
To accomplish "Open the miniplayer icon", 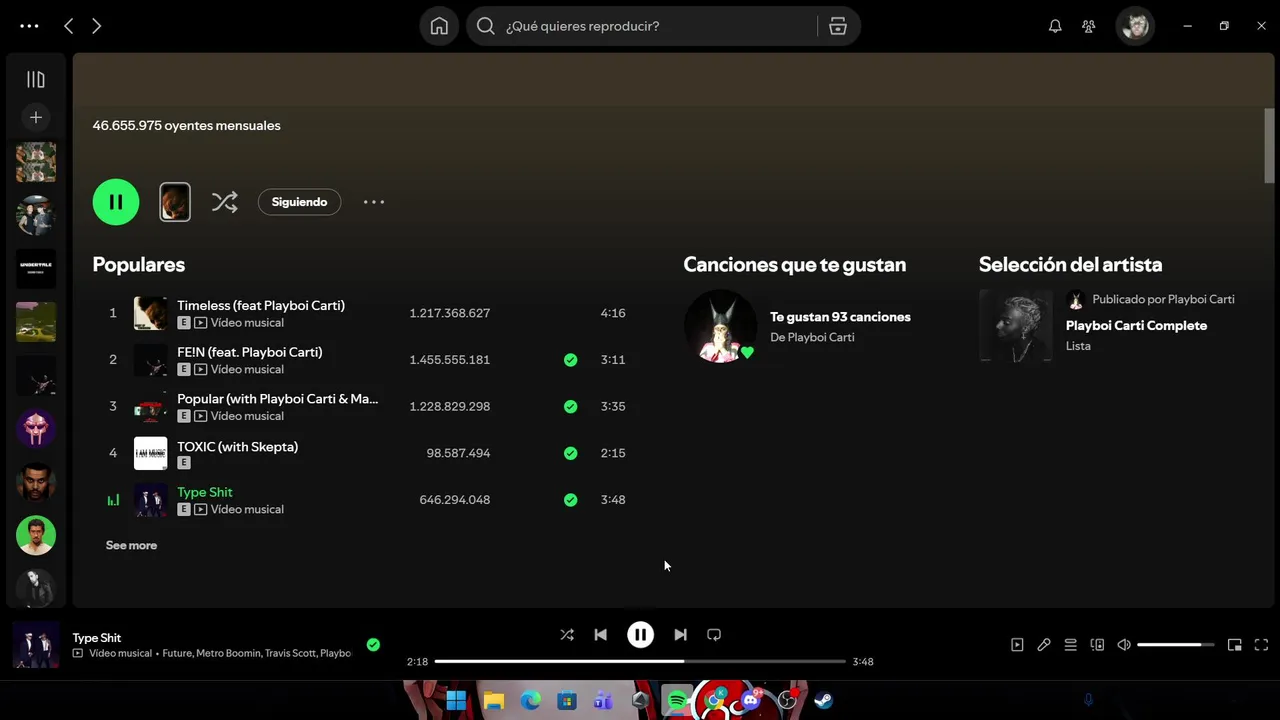I will coord(1235,645).
